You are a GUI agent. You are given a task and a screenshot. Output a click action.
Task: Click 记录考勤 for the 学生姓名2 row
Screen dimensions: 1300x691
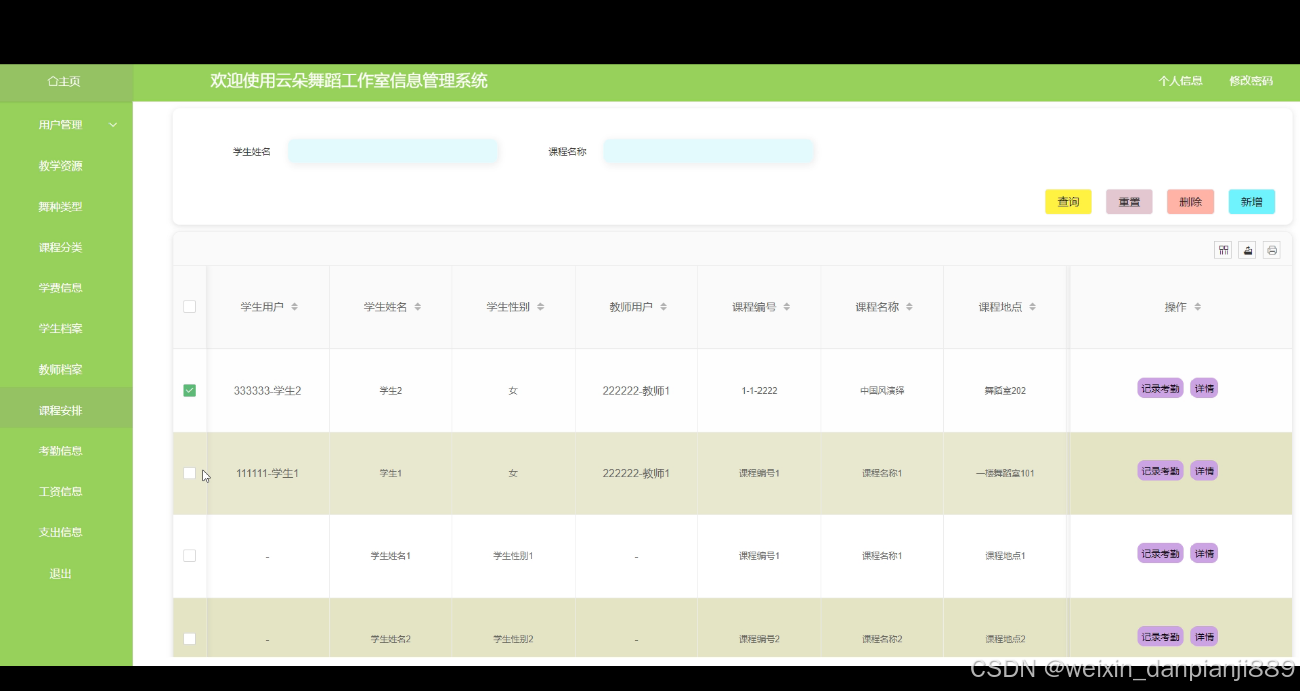(1160, 636)
